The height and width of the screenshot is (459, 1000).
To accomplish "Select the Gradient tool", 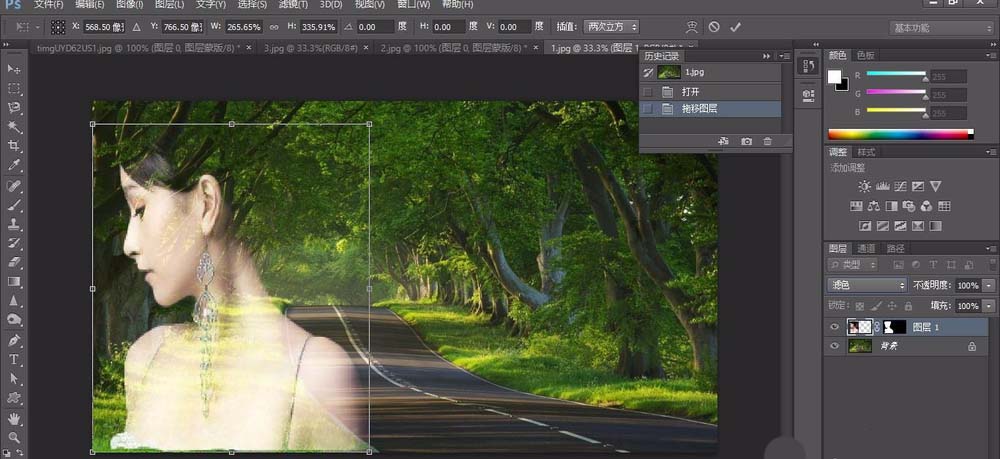I will pos(14,281).
